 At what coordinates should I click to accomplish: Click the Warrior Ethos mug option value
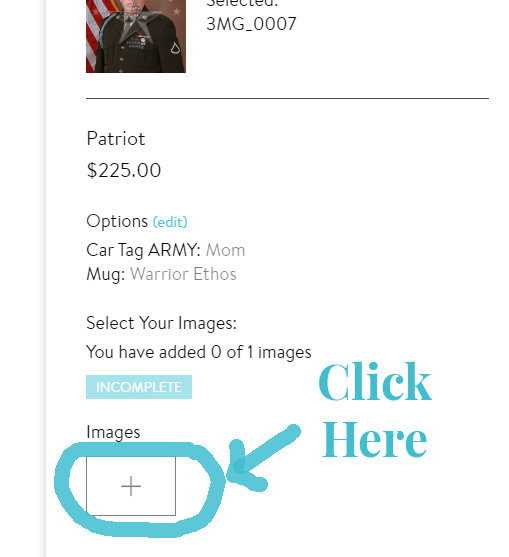coord(183,274)
